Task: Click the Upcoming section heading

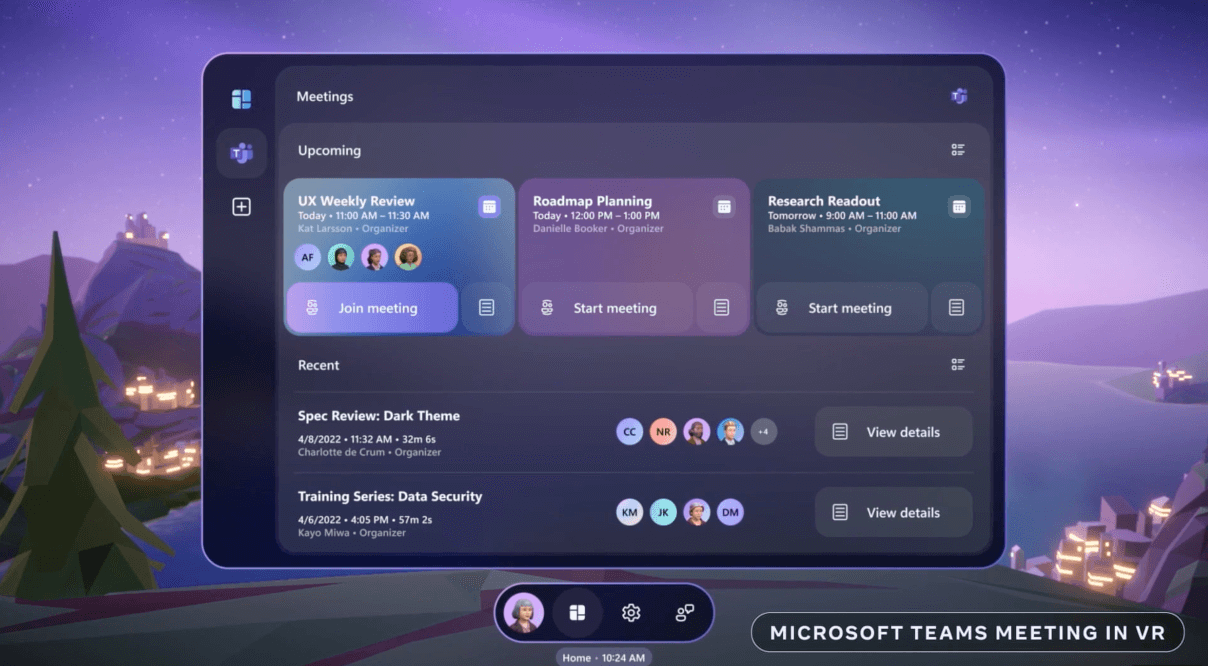Action: coord(329,150)
